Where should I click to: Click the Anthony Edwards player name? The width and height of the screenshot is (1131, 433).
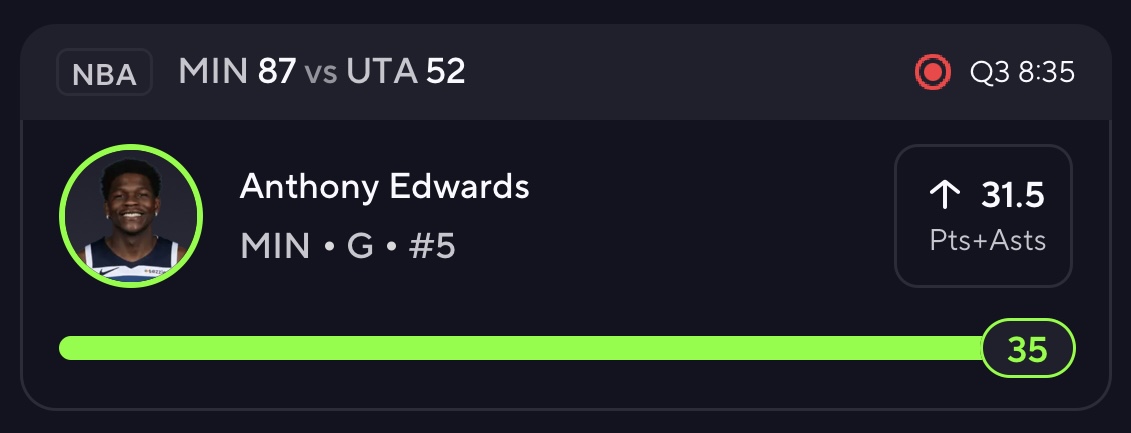point(384,186)
